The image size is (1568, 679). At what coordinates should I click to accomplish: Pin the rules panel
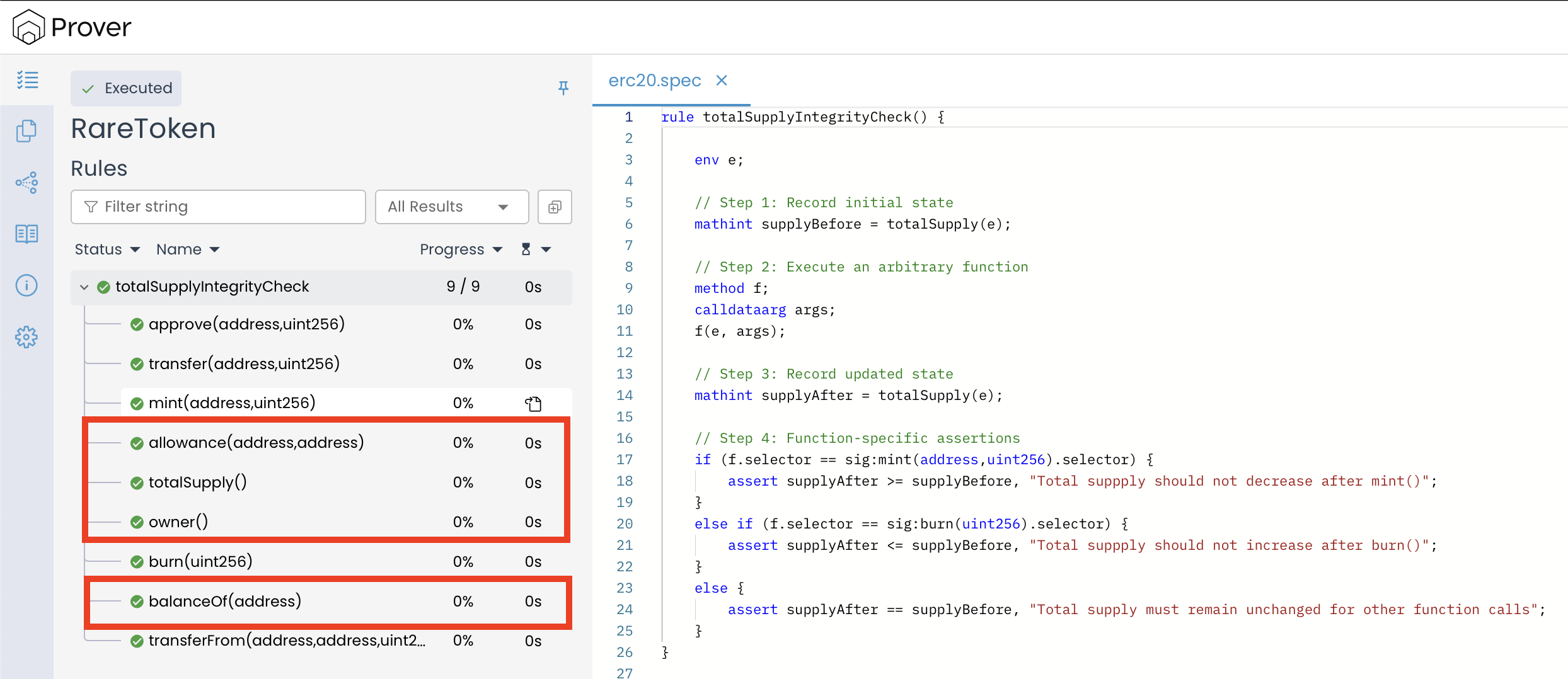[563, 88]
